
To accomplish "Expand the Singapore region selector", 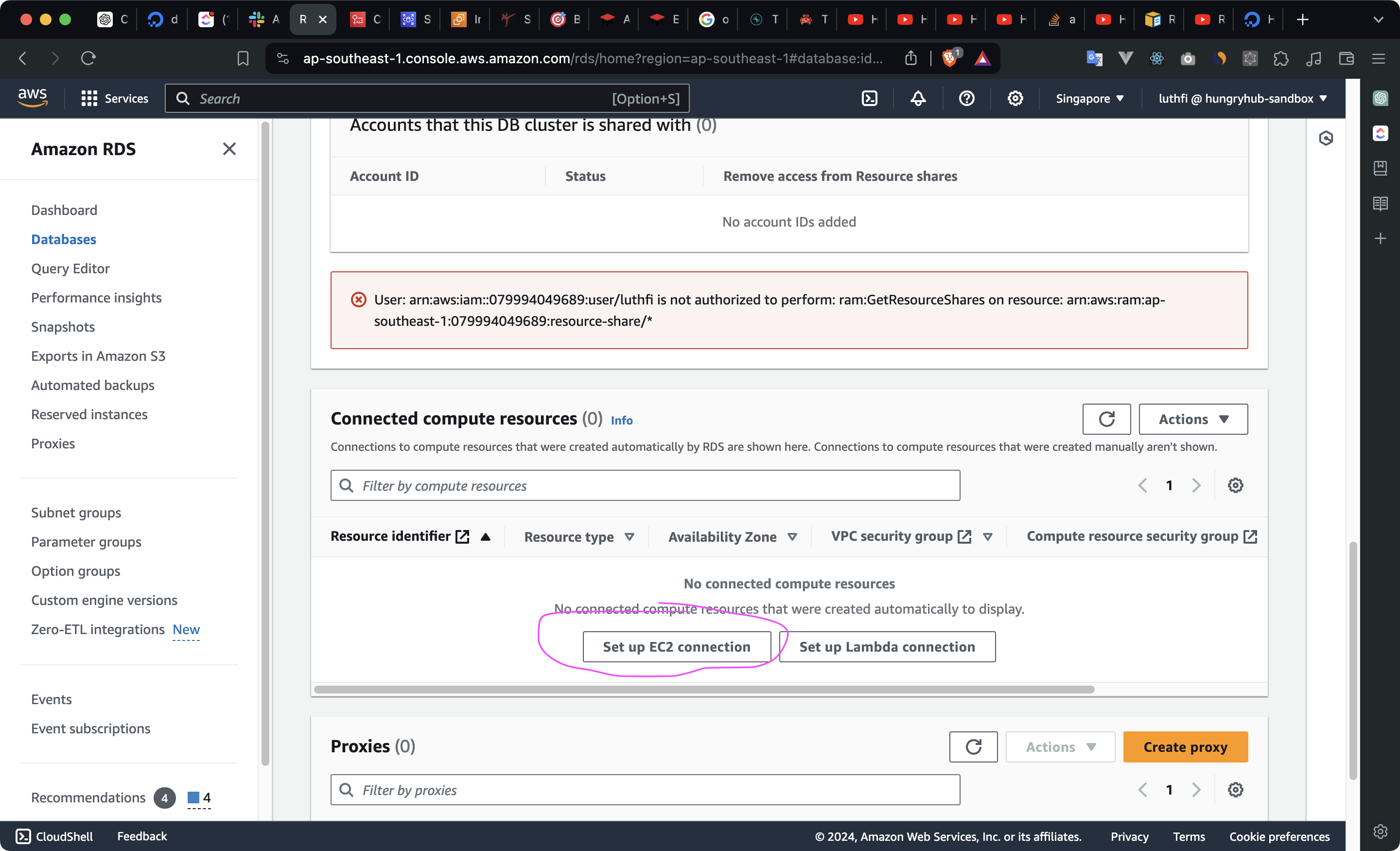I will pyautogui.click(x=1089, y=98).
